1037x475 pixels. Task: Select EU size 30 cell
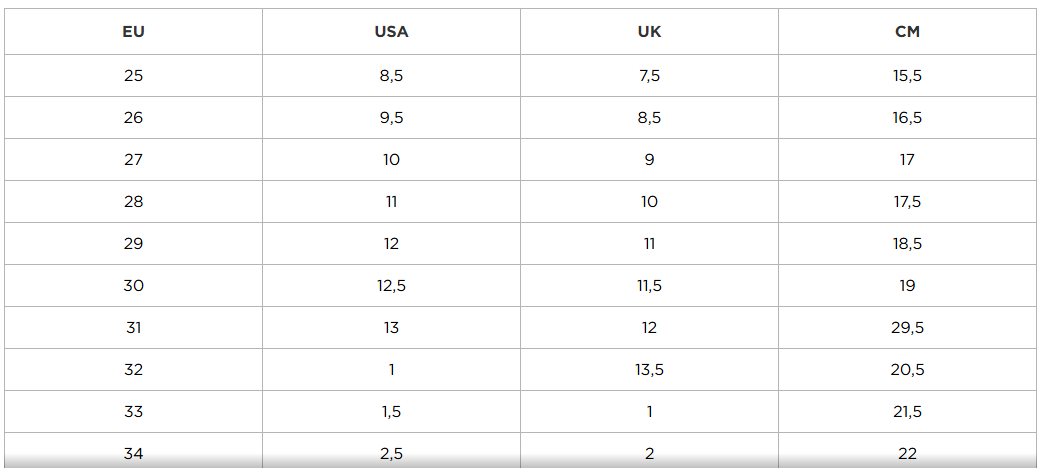pyautogui.click(x=133, y=286)
